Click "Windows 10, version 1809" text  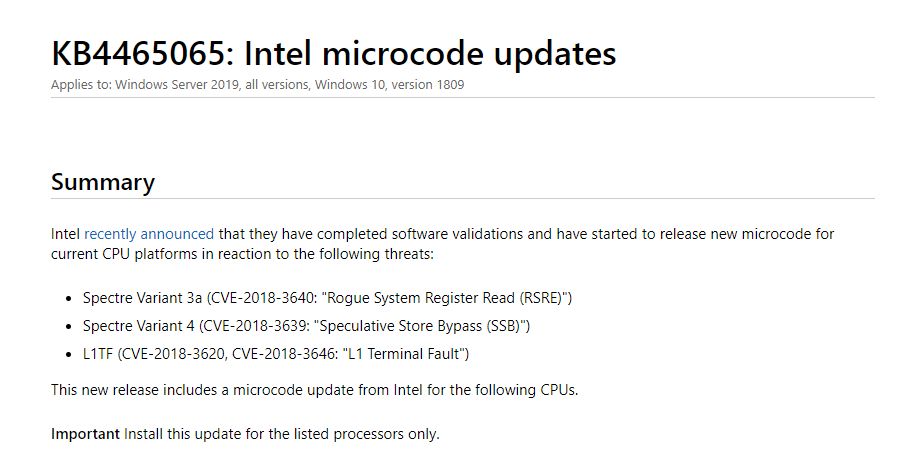point(389,85)
